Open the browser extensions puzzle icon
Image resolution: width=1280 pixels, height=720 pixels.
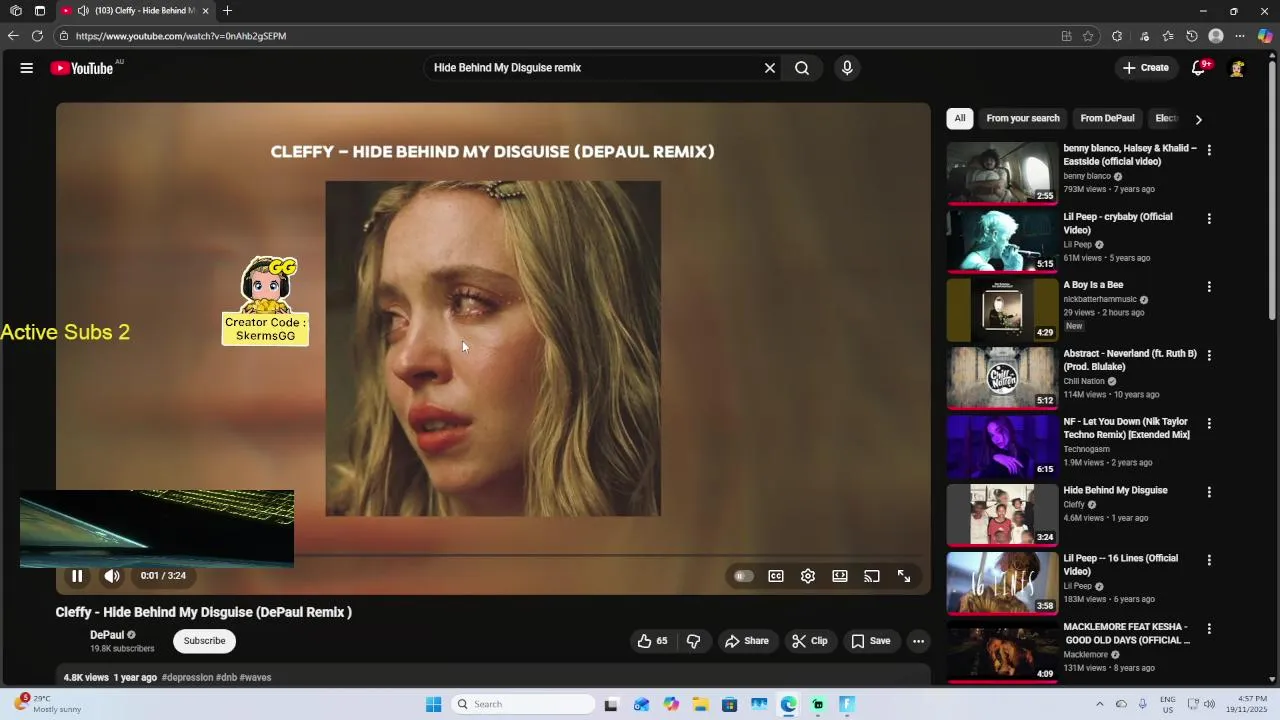click(x=1117, y=36)
